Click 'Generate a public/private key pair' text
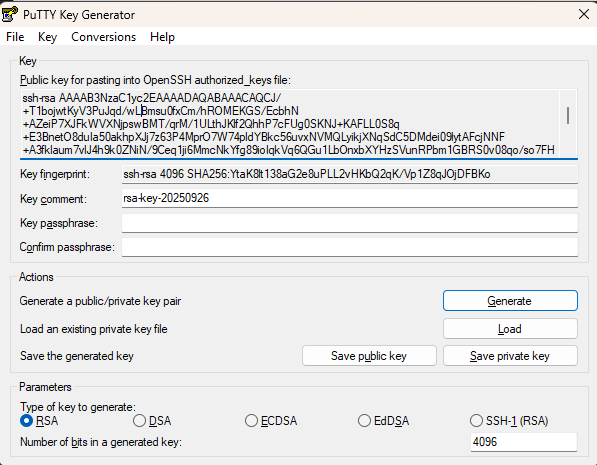 [x=101, y=301]
